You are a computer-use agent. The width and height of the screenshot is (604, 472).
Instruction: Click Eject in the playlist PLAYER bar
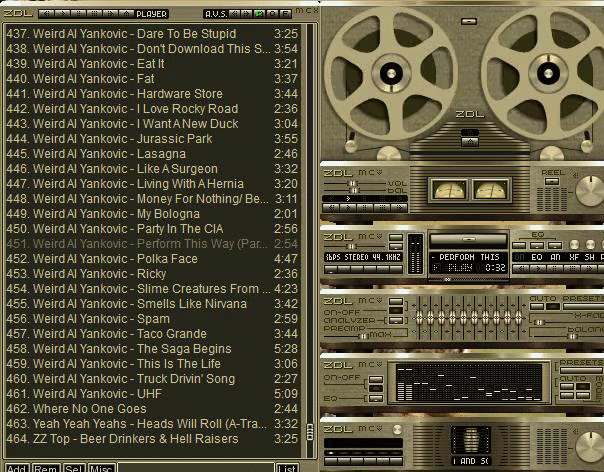(x=127, y=14)
